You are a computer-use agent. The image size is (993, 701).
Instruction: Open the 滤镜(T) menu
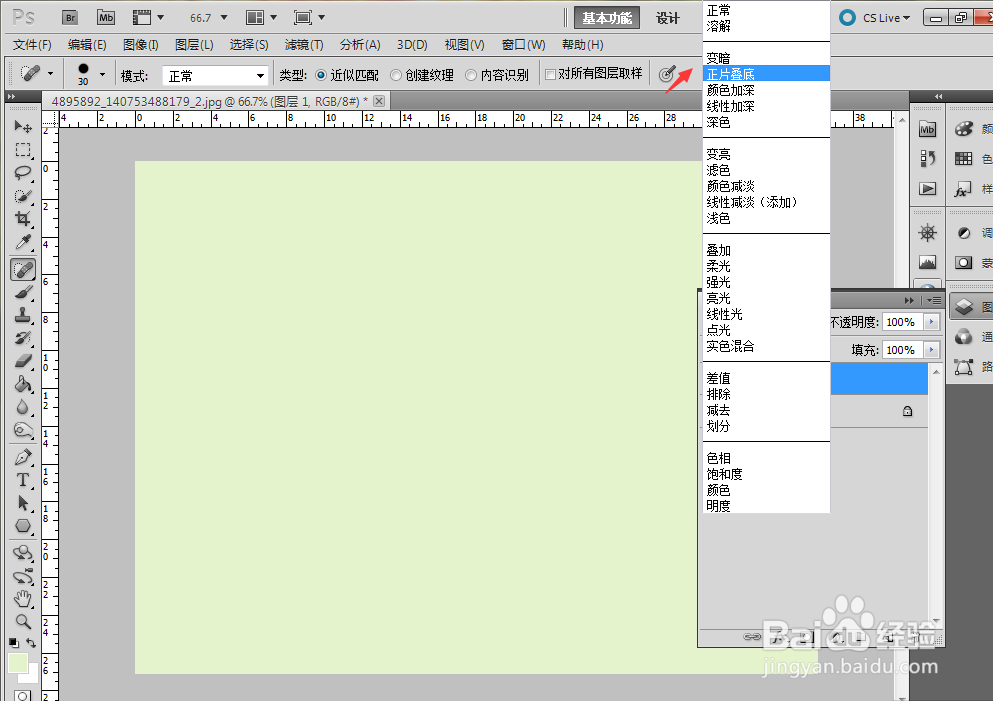click(304, 45)
